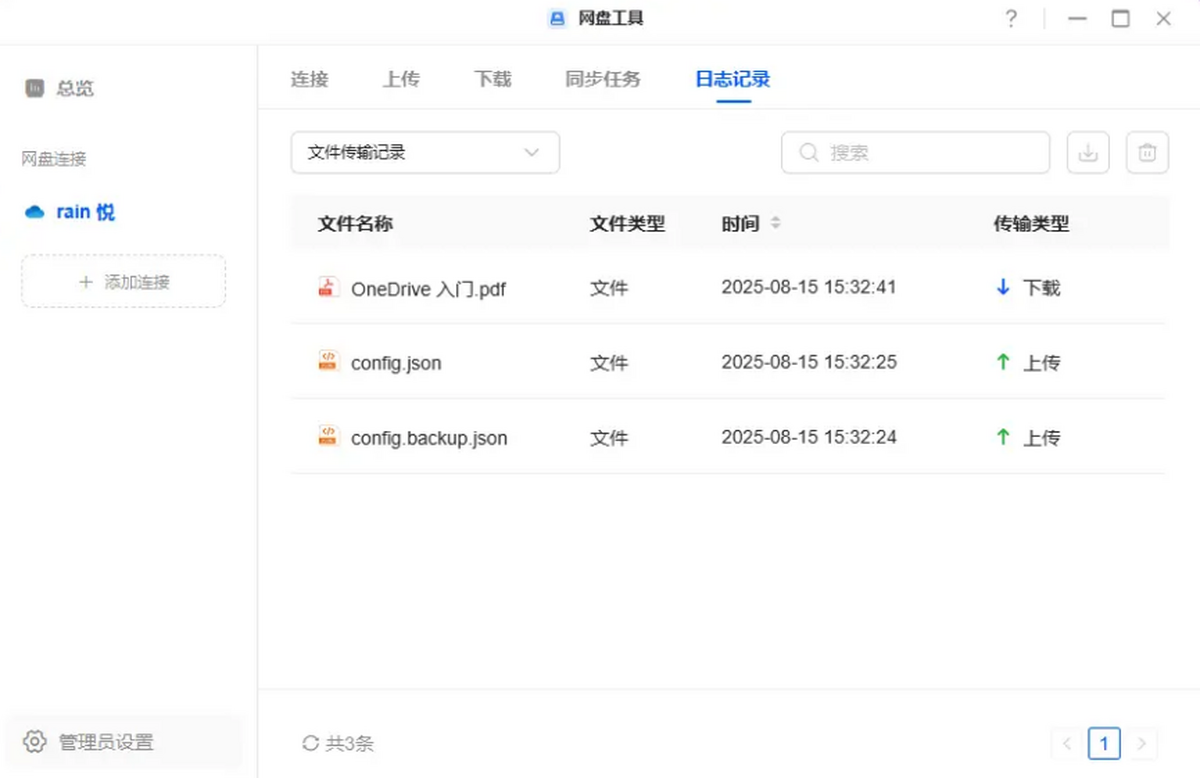Click the trash icon to clear logs
This screenshot has width=1200, height=778.
1147,152
